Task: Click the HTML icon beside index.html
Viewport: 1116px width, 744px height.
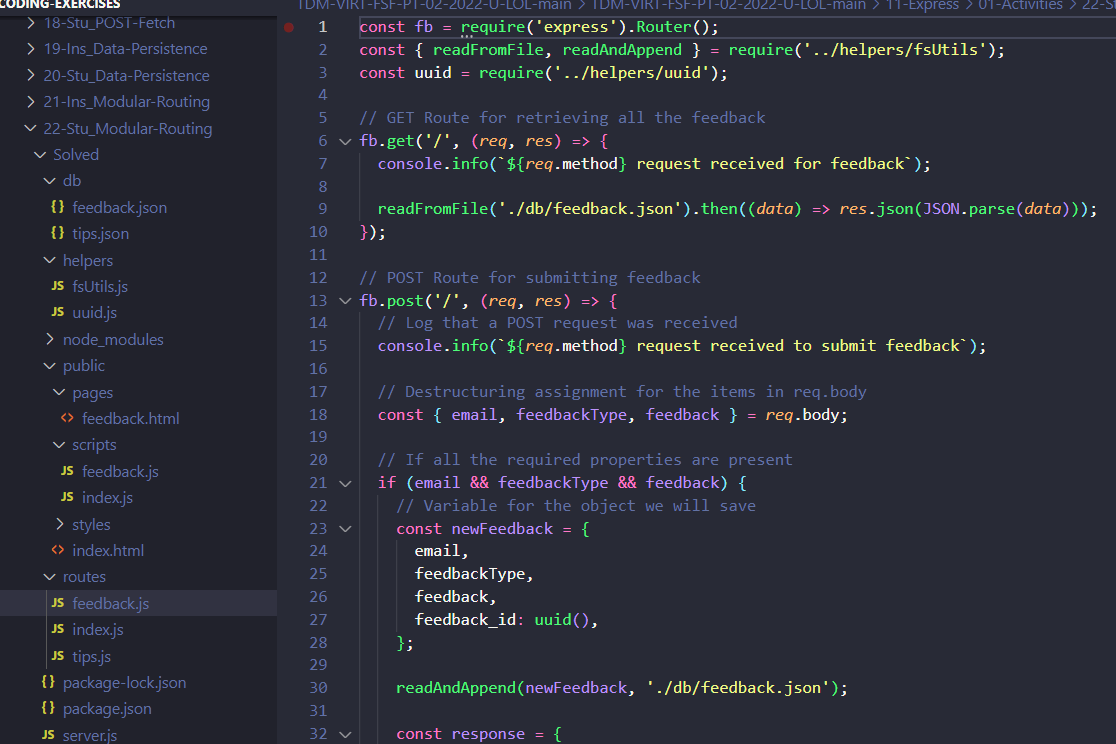Action: coord(58,550)
